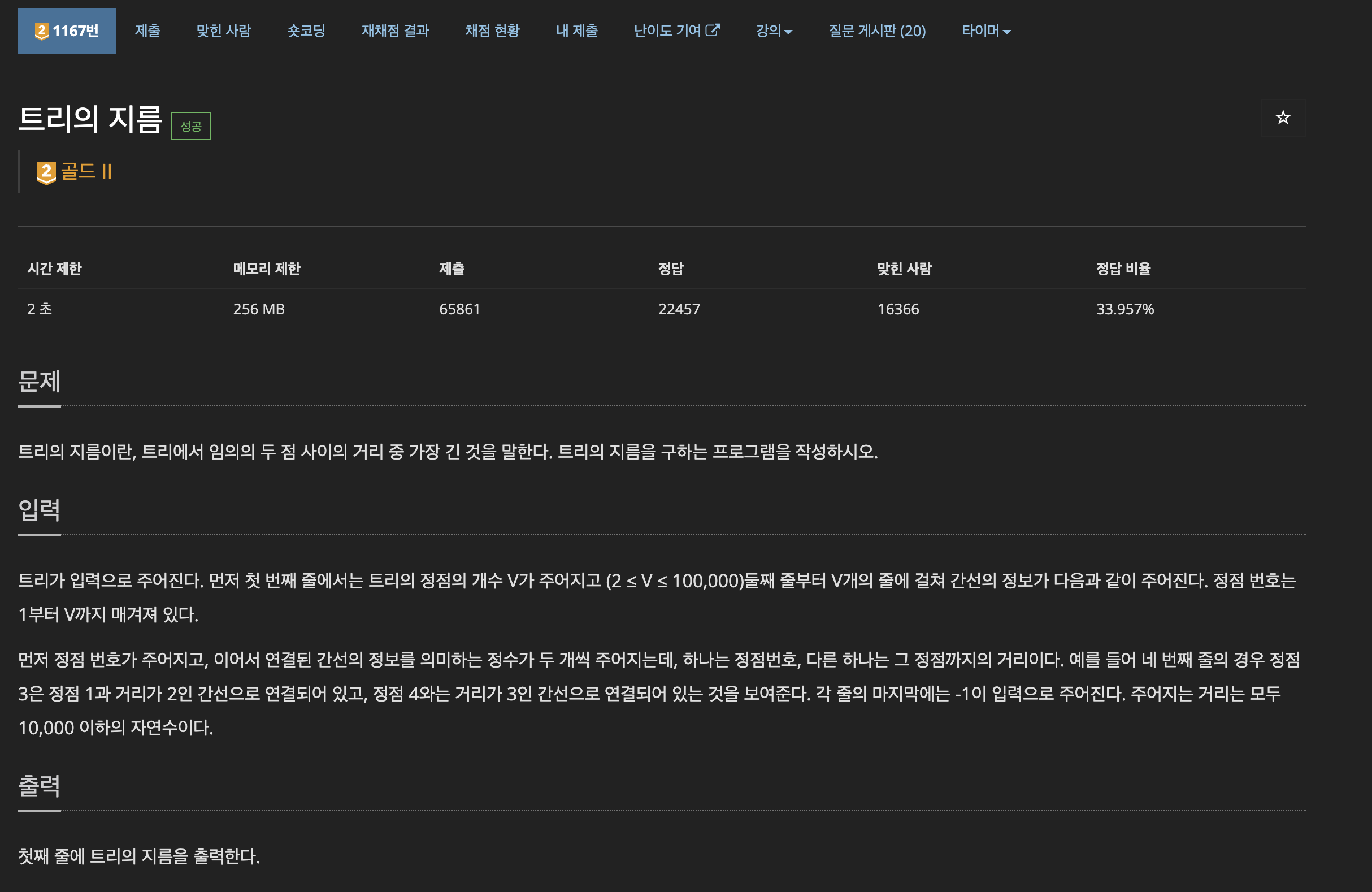Click the green 성공 status badge

191,125
